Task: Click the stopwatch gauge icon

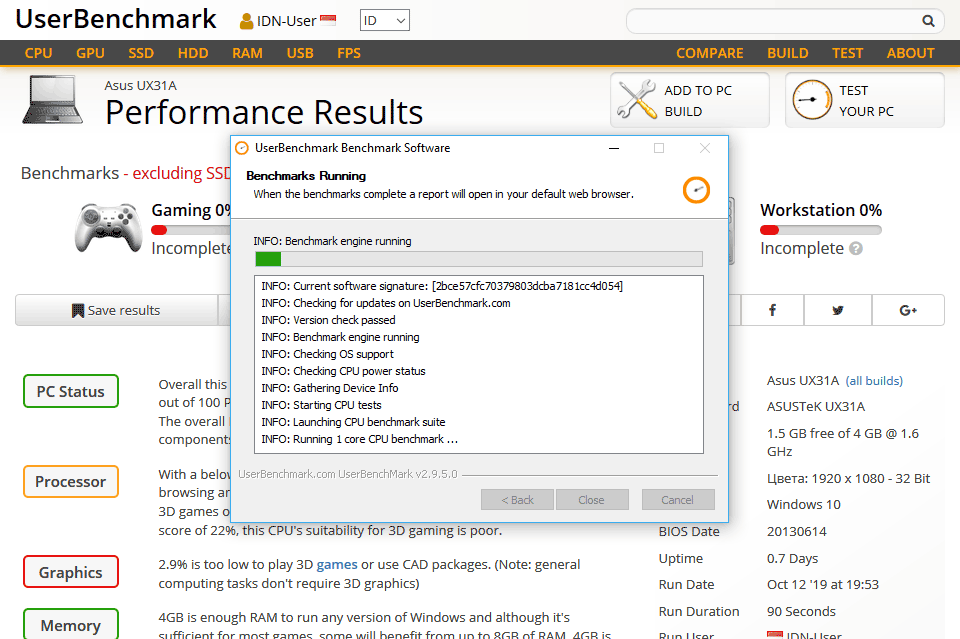Action: pyautogui.click(x=812, y=100)
